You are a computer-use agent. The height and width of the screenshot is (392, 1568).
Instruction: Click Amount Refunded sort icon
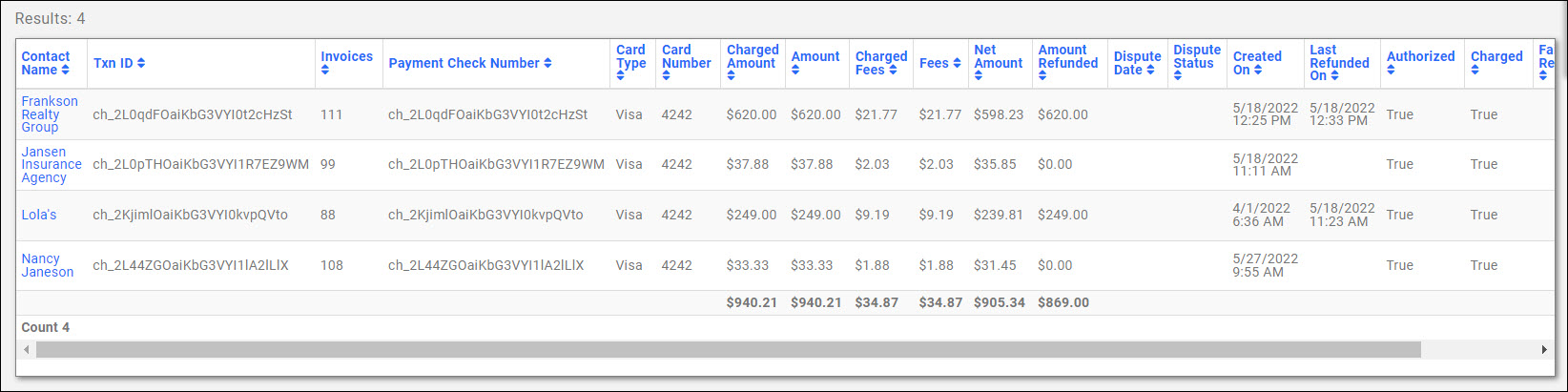tap(1042, 76)
